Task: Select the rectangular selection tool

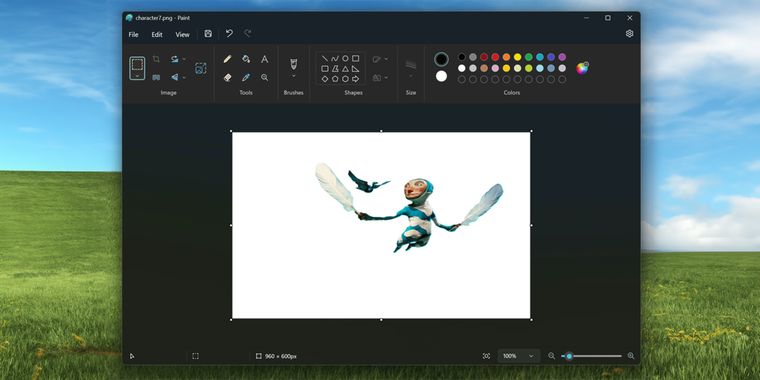Action: (137, 64)
